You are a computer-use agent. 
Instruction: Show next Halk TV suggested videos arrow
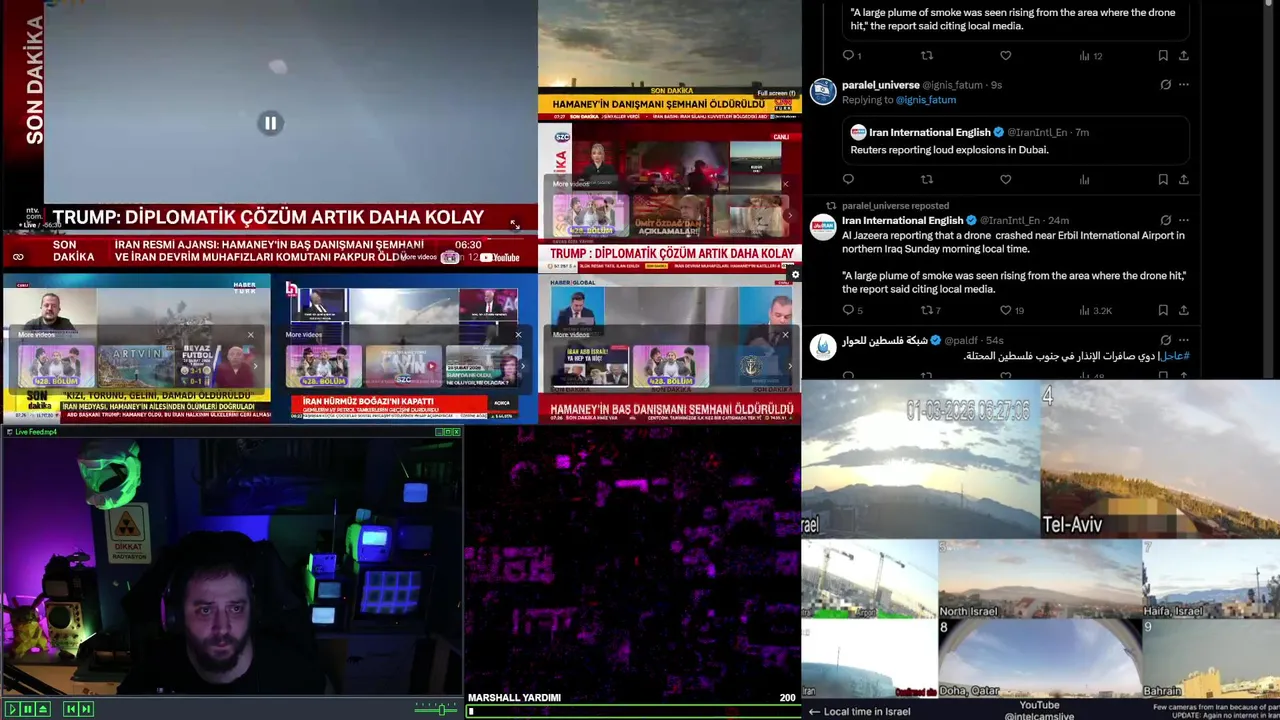coord(522,366)
